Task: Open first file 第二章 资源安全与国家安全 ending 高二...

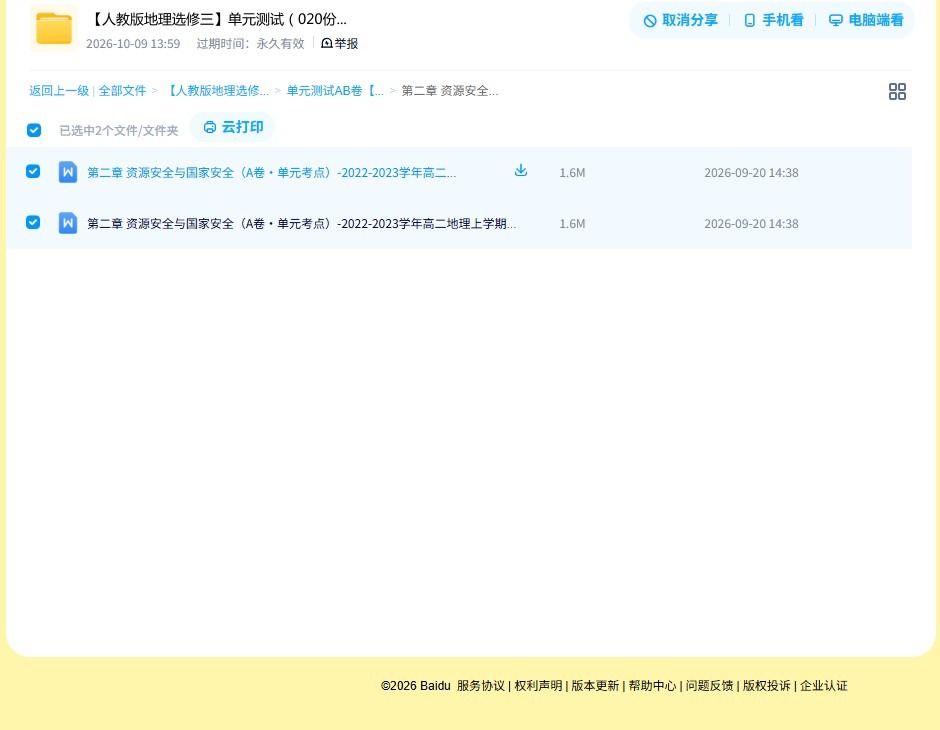Action: [272, 173]
